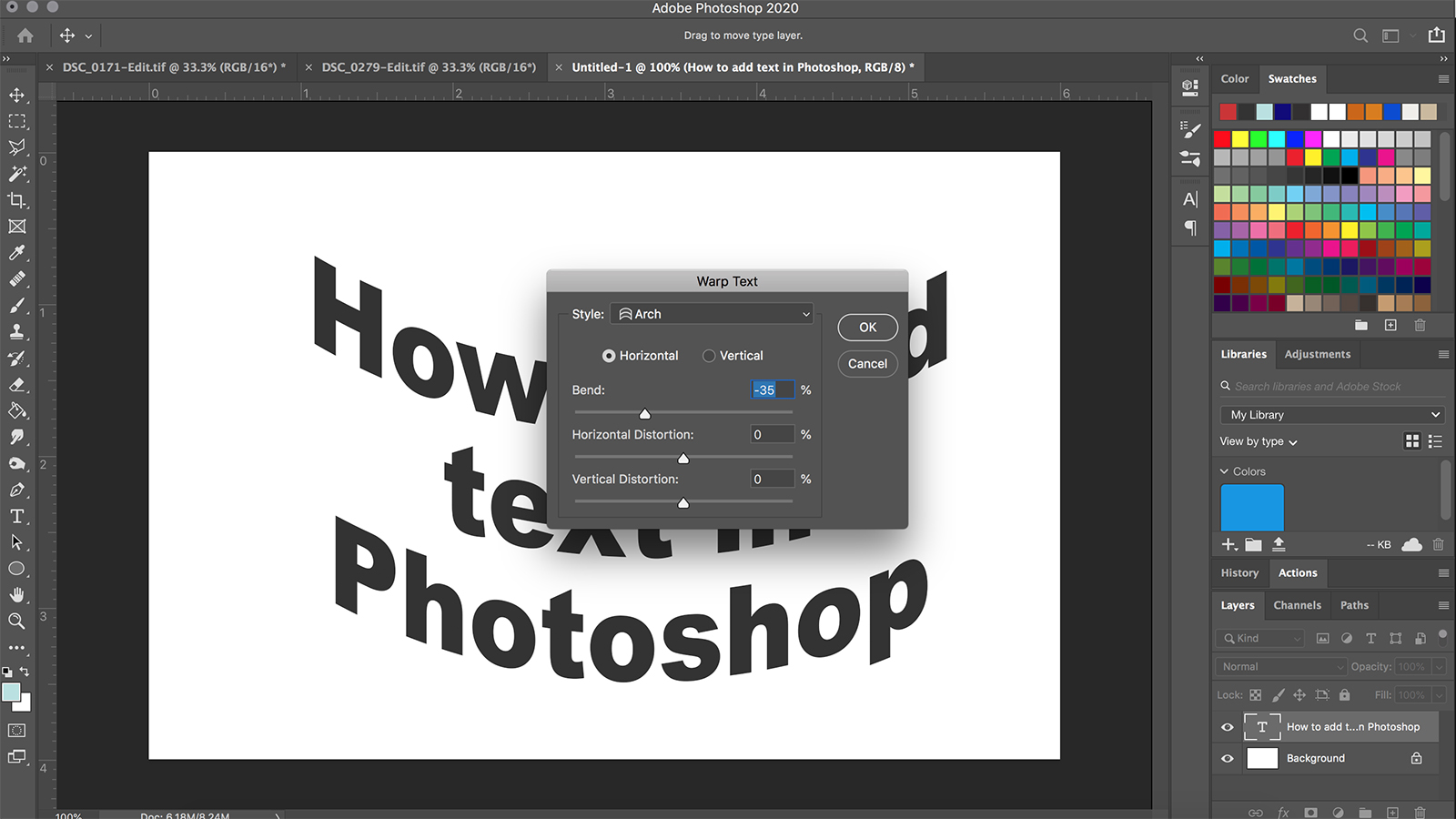
Task: Open the warp Style dropdown
Action: 712,314
